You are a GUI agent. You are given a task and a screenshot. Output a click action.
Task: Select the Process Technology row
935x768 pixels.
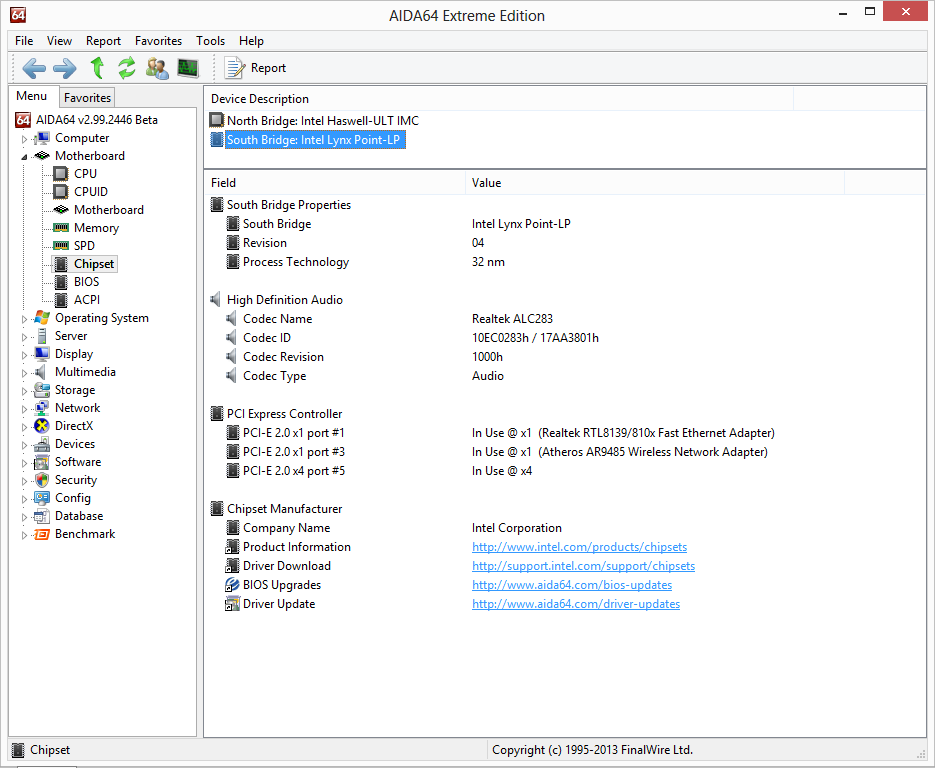[565, 262]
